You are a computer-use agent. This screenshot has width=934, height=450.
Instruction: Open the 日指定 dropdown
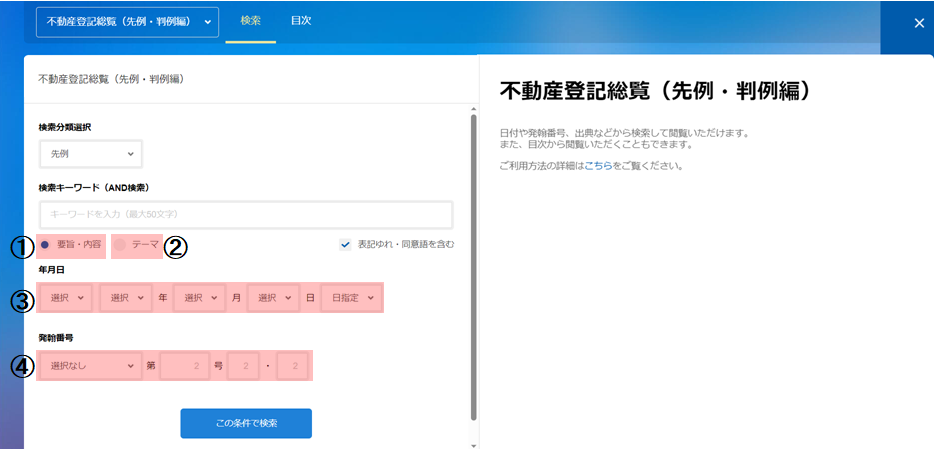click(x=351, y=298)
